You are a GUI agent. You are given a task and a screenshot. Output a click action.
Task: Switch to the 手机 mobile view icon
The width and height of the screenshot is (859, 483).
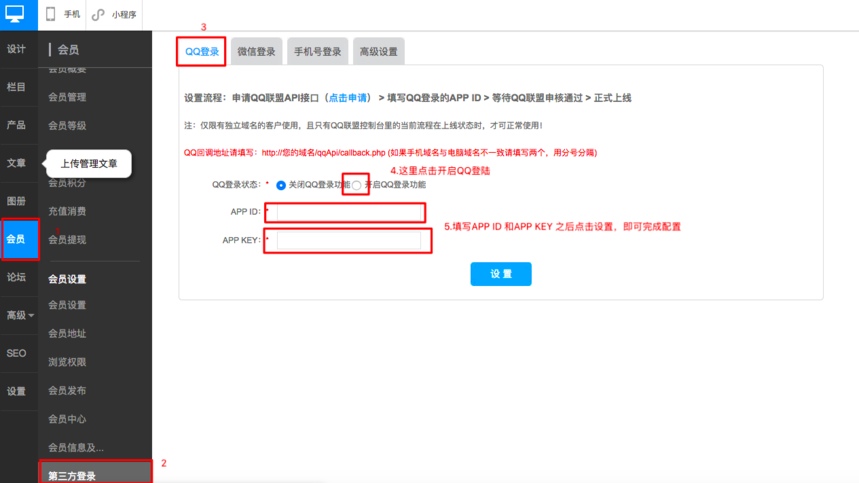tap(50, 14)
